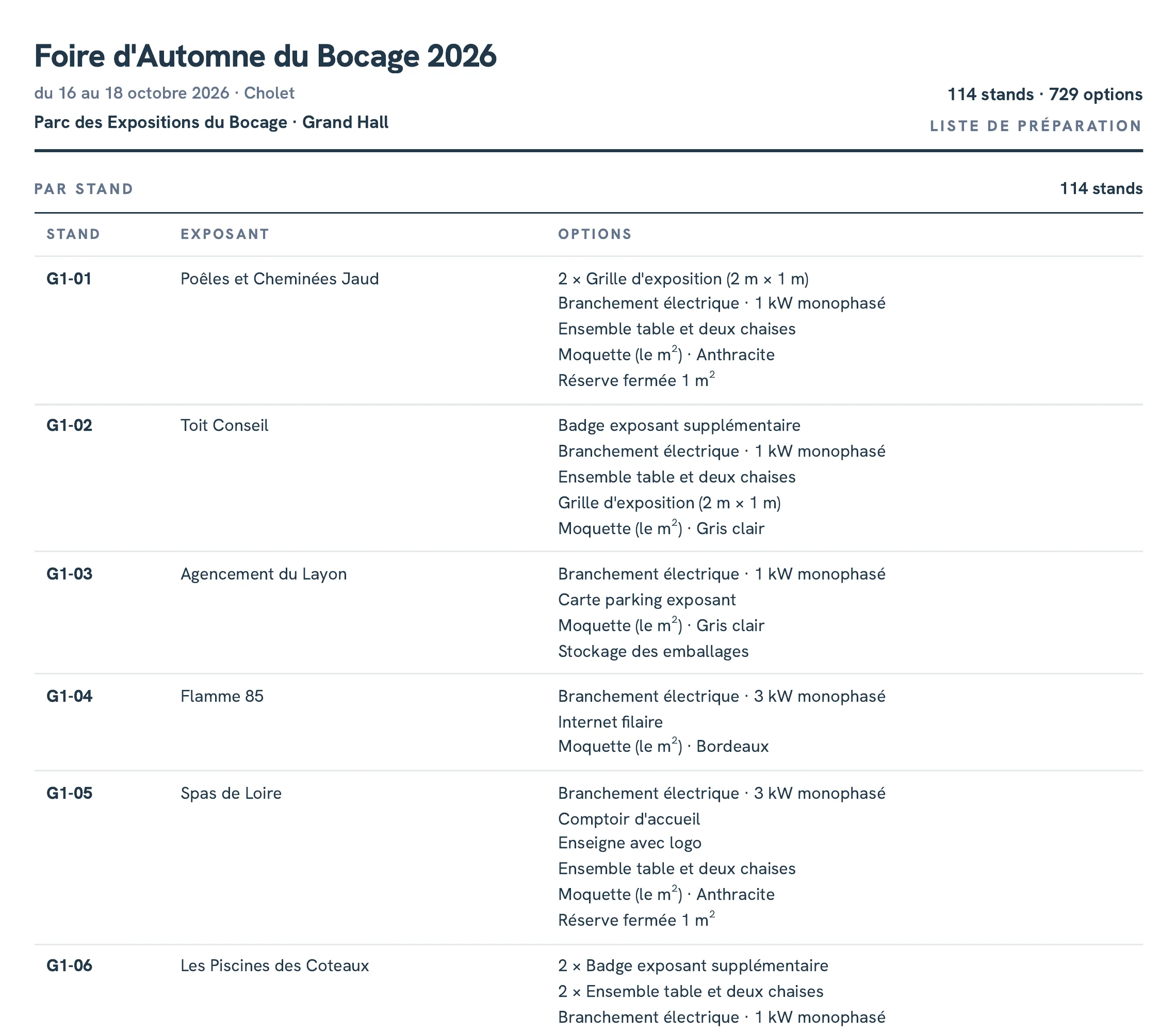
Task: Click the title Foire d'Automne du Bocage 2026
Action: (x=265, y=56)
